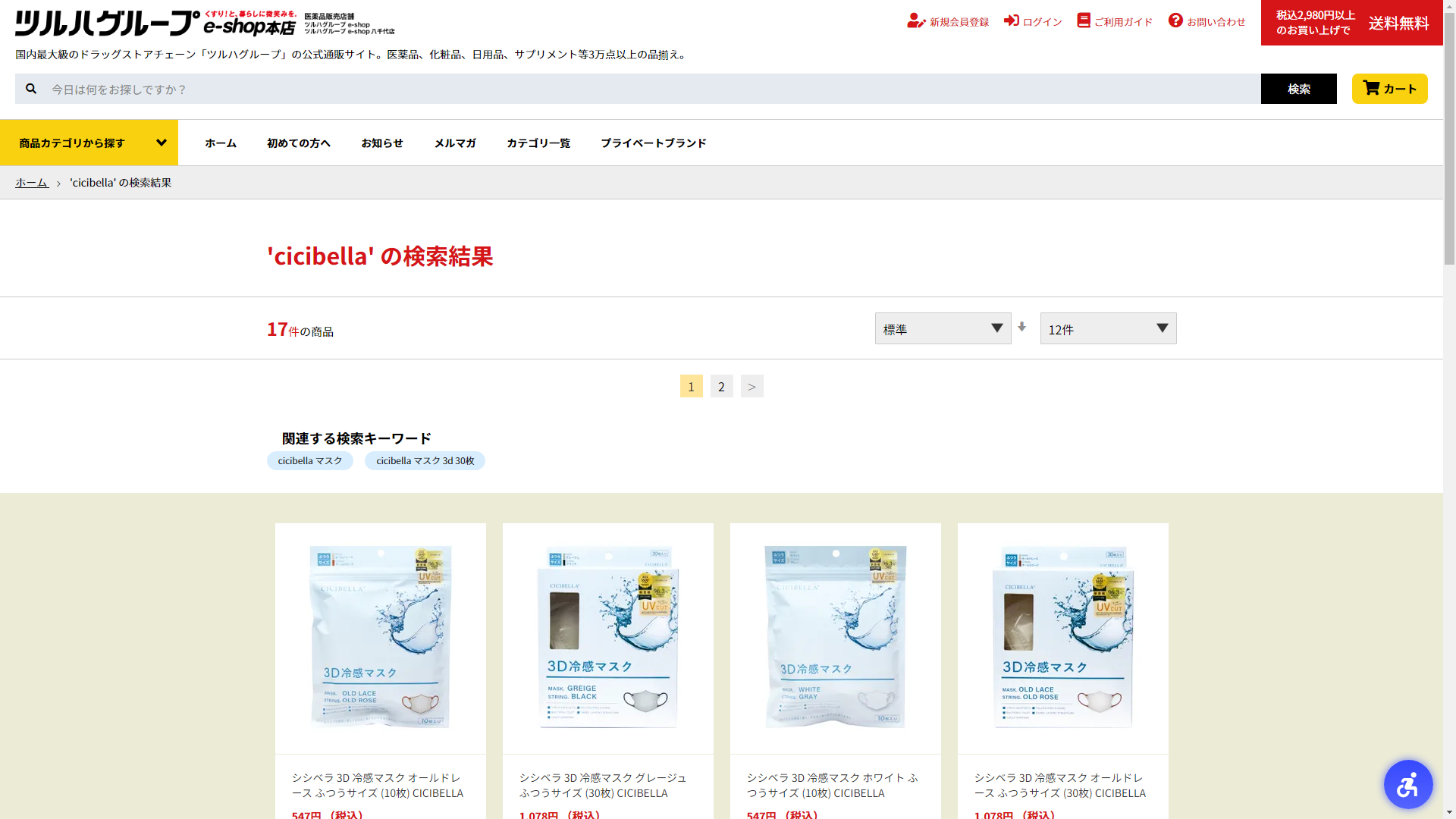Click the login arrow icon
1456x819 pixels.
pos(1012,20)
